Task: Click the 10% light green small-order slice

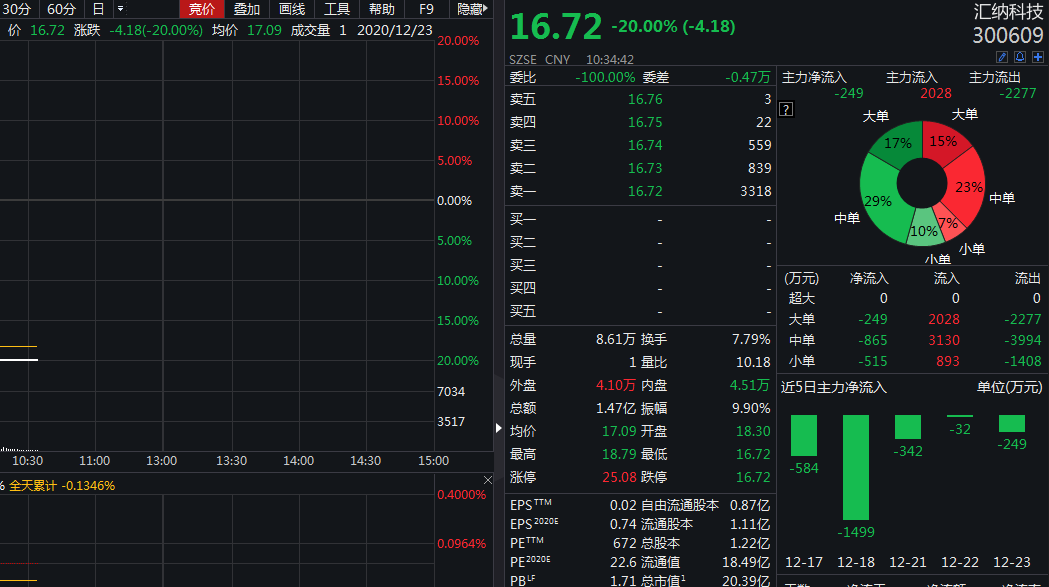Action: 924,231
